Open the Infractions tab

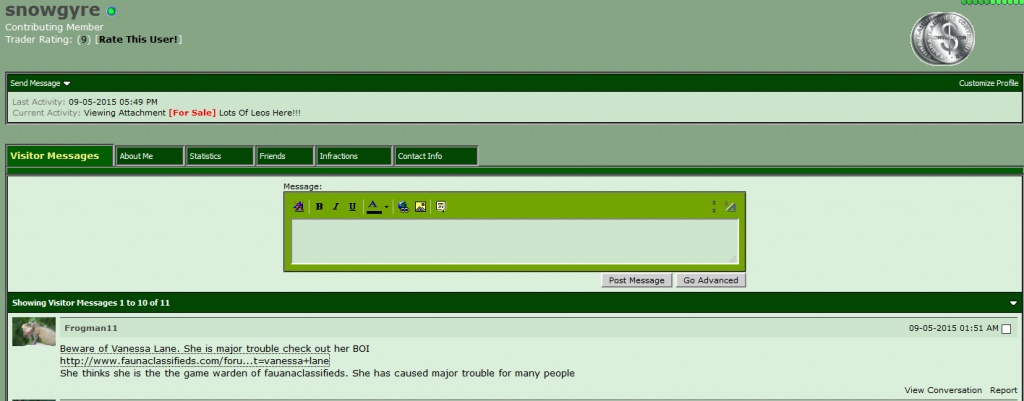(354, 156)
